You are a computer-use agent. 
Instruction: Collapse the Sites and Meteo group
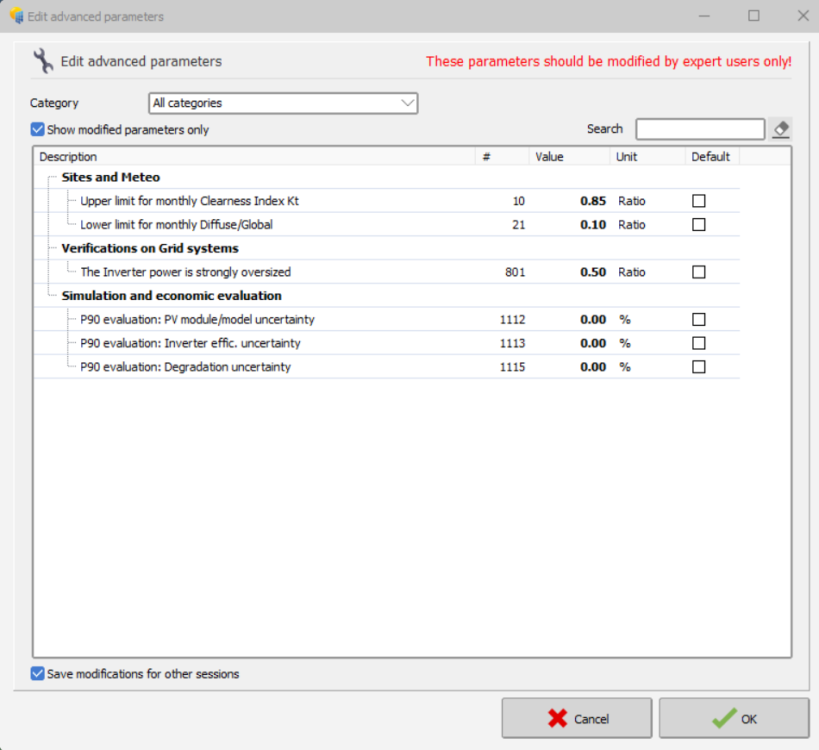(x=48, y=178)
